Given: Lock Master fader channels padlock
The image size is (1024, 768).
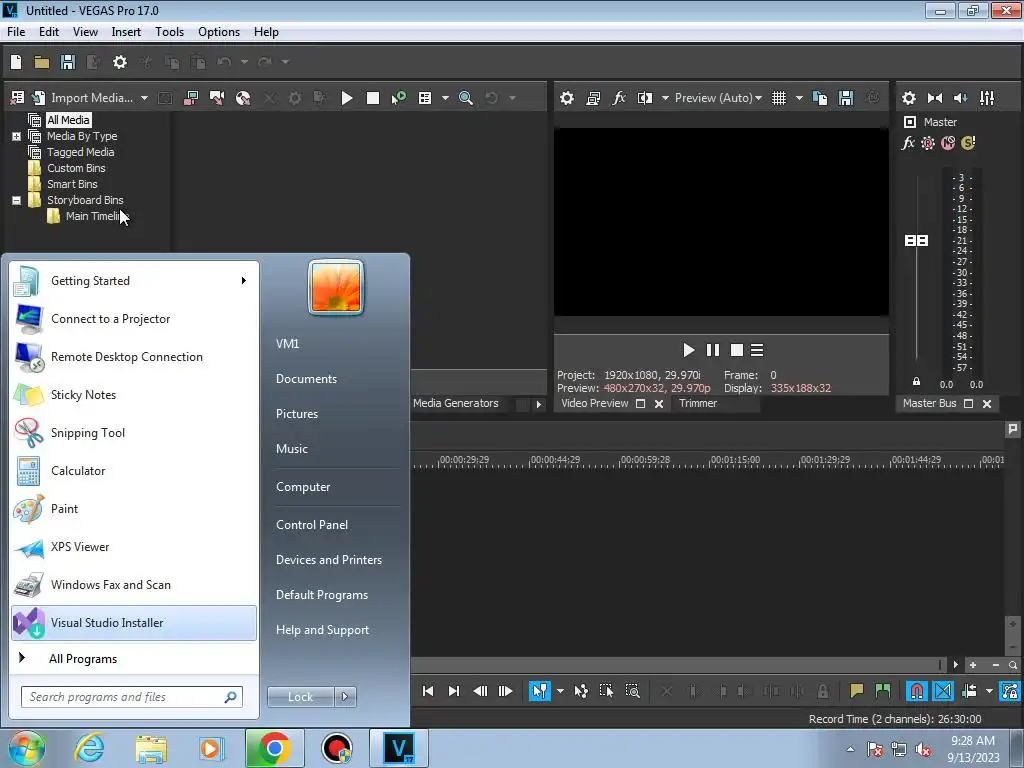Looking at the screenshot, I should click(x=916, y=381).
